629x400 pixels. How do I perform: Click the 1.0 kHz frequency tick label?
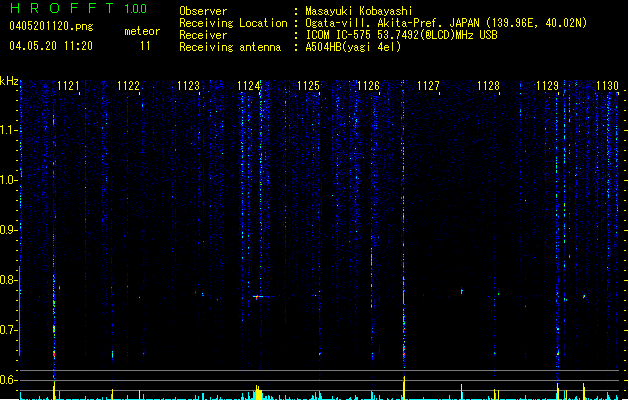(8, 180)
